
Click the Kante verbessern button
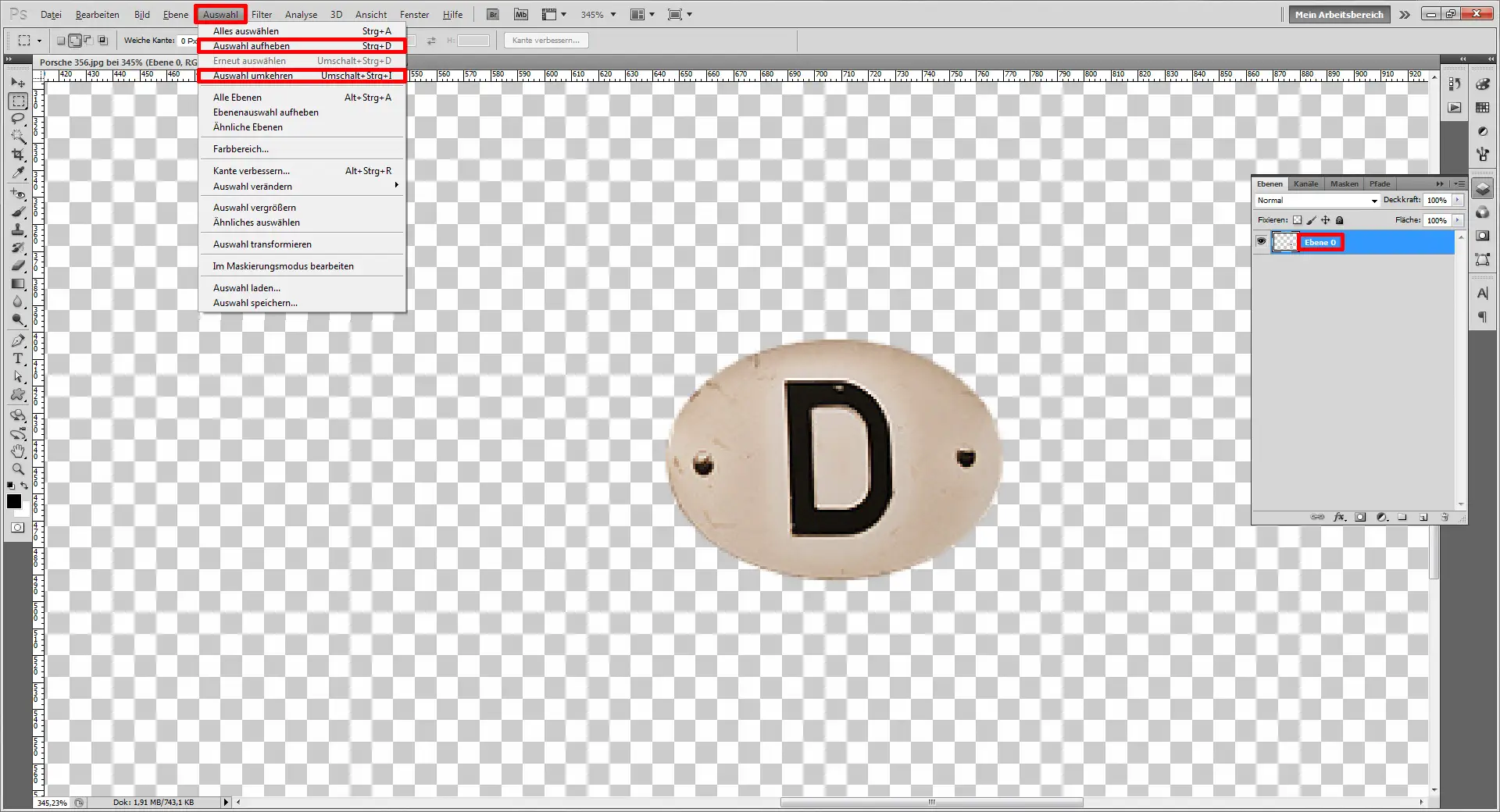[545, 40]
